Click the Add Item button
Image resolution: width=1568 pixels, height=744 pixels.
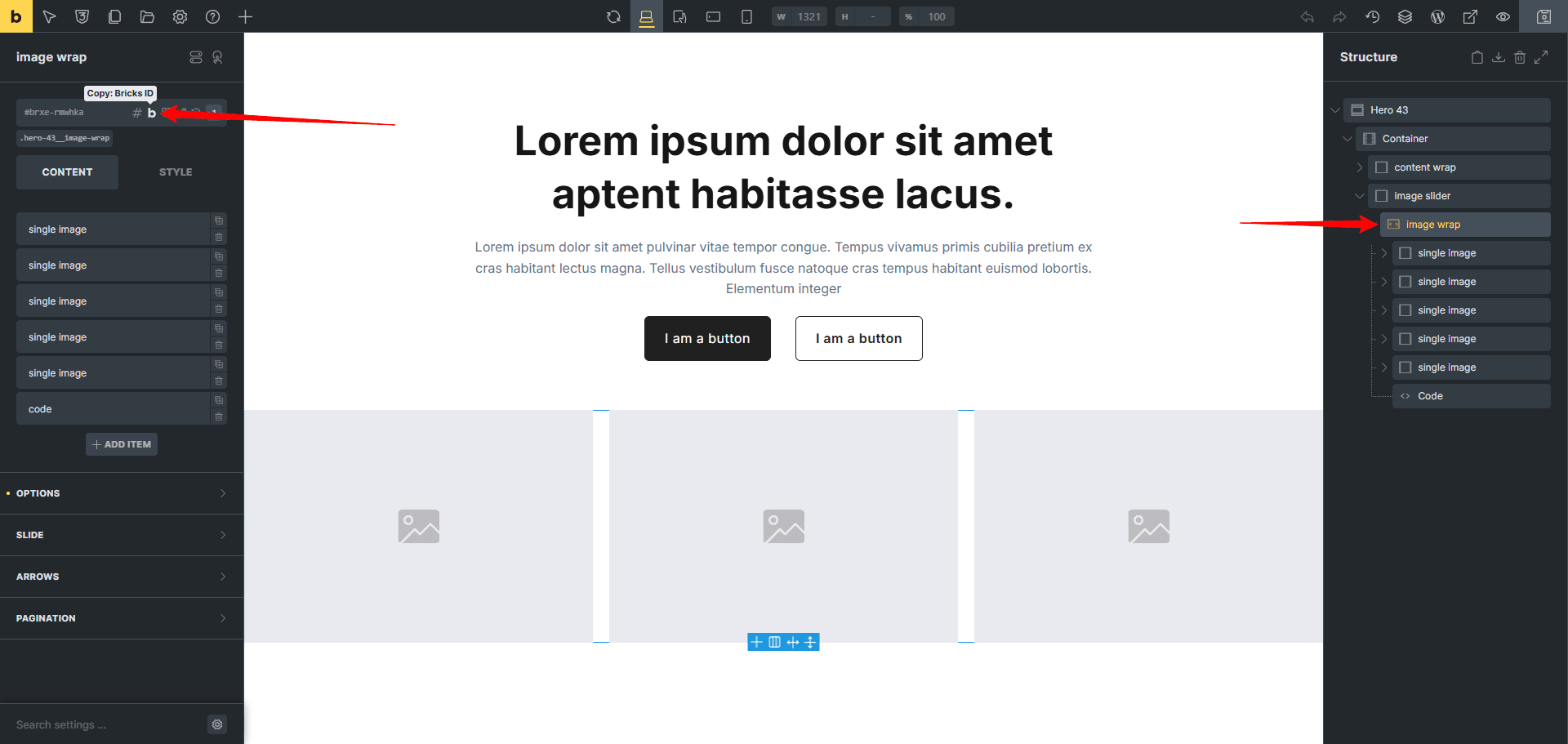(122, 444)
